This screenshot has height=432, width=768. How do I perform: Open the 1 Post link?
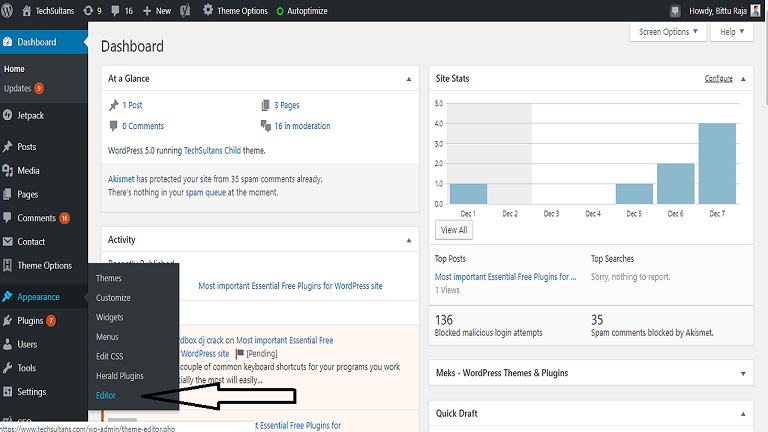point(132,105)
